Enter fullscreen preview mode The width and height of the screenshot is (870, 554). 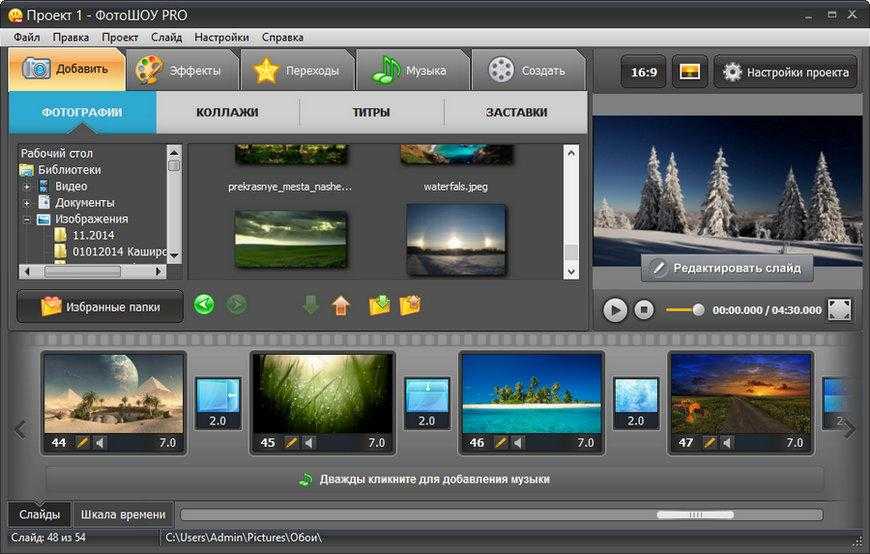tap(839, 310)
